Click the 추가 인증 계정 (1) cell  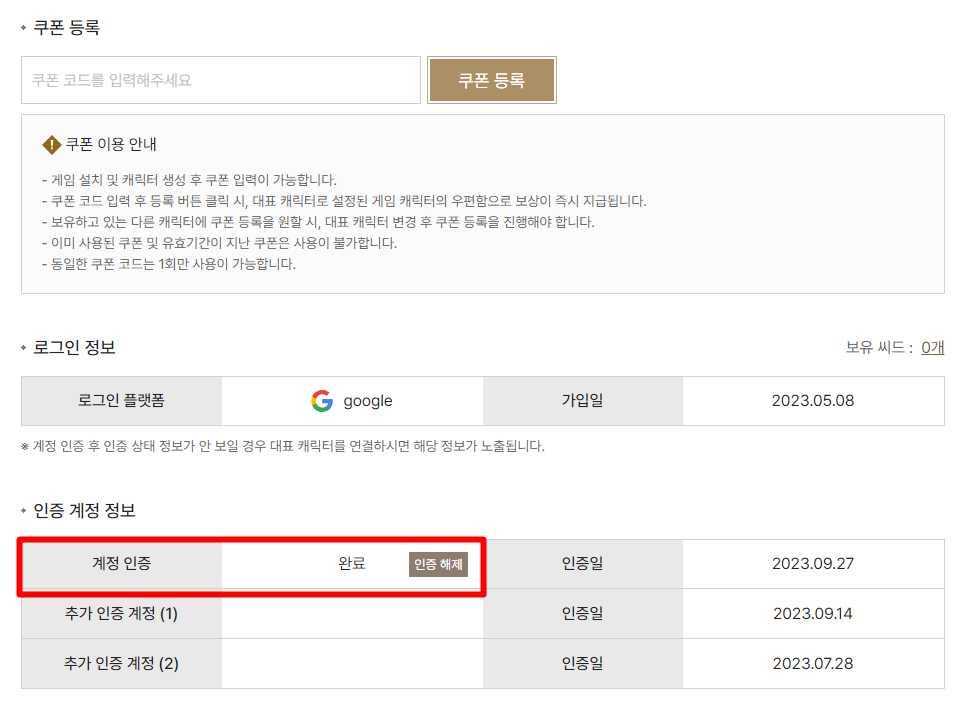121,614
